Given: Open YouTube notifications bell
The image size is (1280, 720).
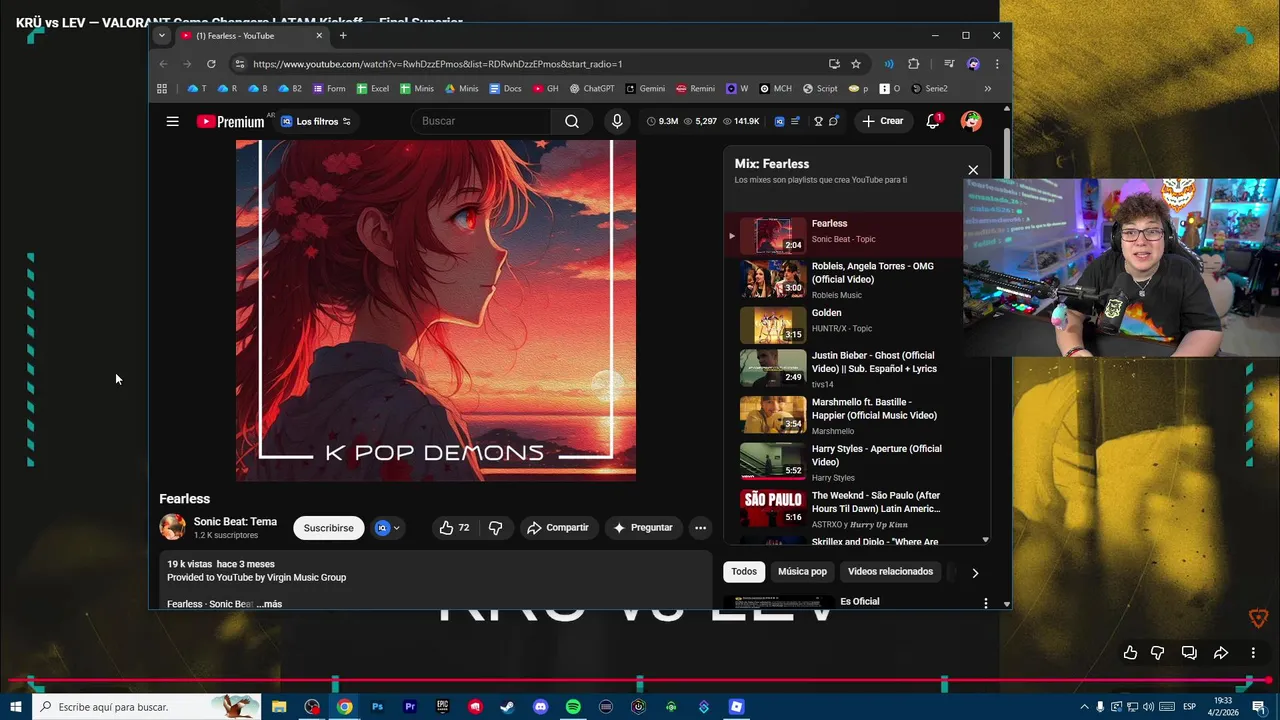Looking at the screenshot, I should point(933,121).
